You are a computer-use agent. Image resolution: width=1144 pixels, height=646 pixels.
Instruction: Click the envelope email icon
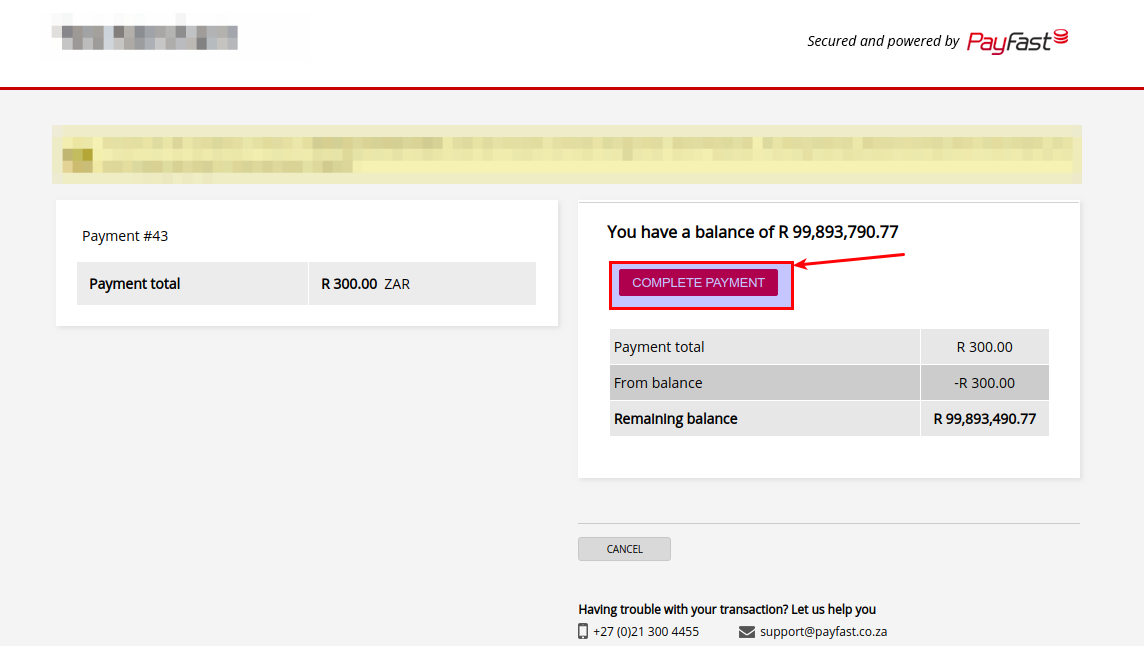tap(746, 632)
